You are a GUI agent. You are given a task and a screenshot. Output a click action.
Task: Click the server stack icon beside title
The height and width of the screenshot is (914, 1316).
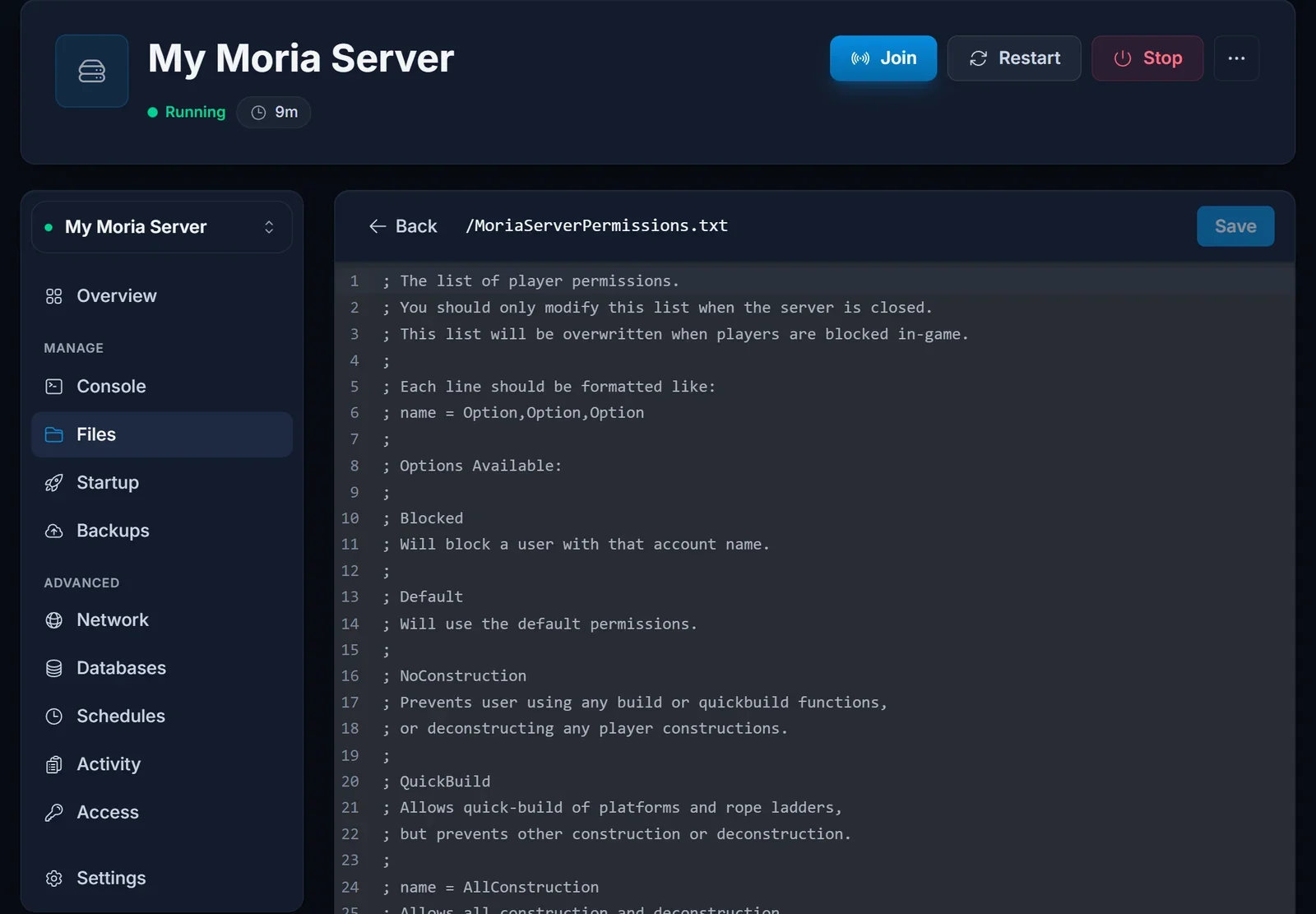click(x=91, y=71)
